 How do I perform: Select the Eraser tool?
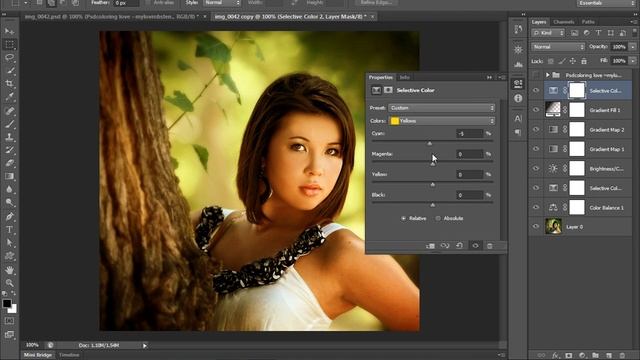click(x=9, y=163)
